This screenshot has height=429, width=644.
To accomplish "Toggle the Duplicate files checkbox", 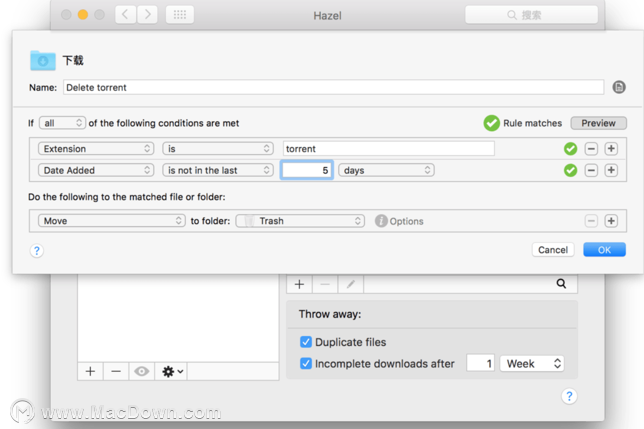I will 306,342.
